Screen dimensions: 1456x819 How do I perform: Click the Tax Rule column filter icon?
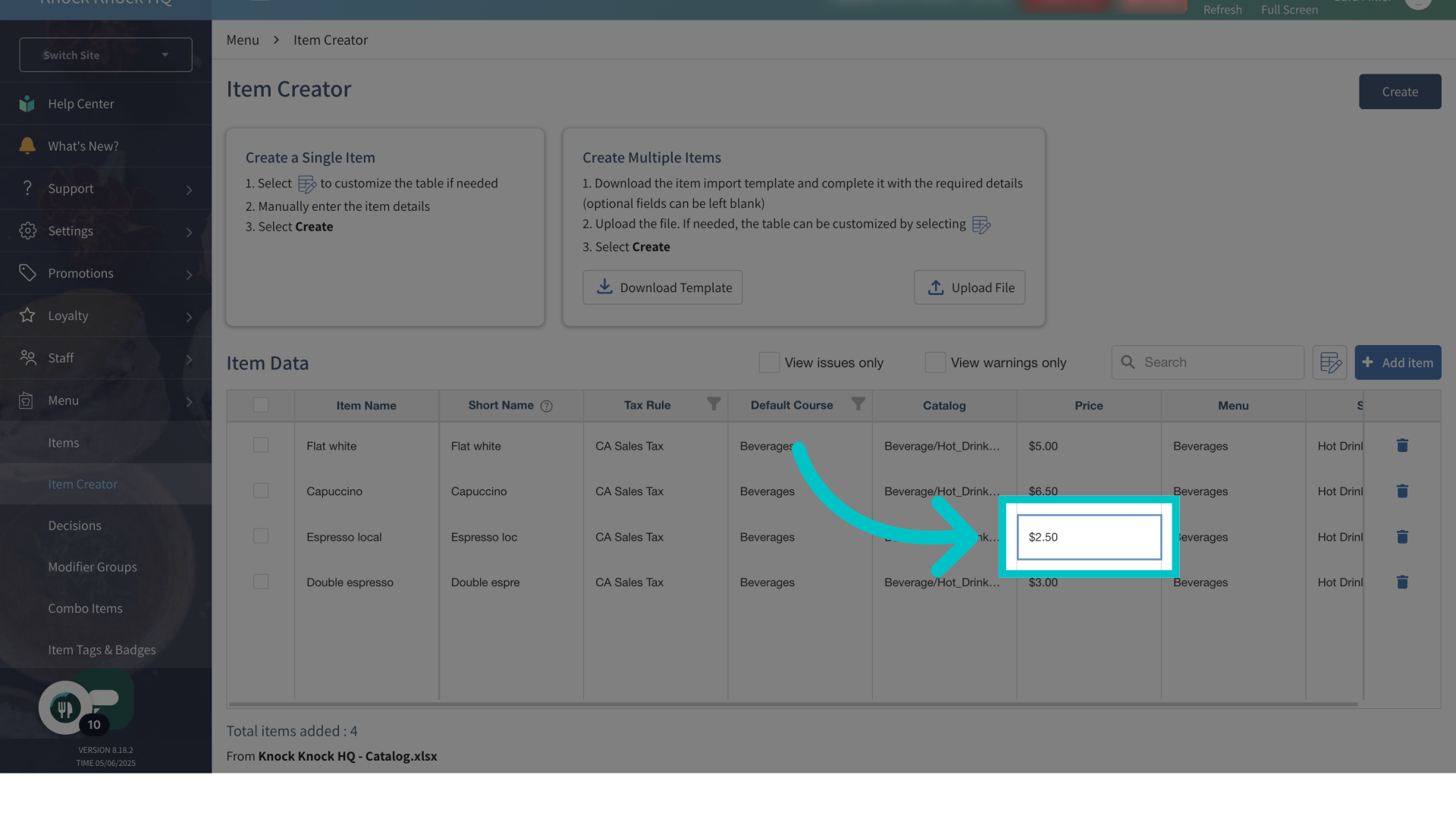(x=714, y=404)
